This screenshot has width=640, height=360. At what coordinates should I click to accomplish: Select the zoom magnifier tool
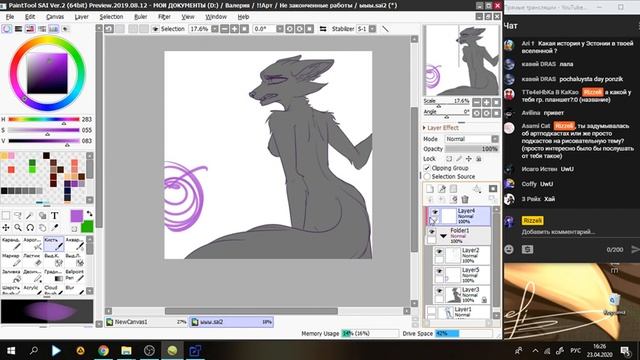[18, 227]
